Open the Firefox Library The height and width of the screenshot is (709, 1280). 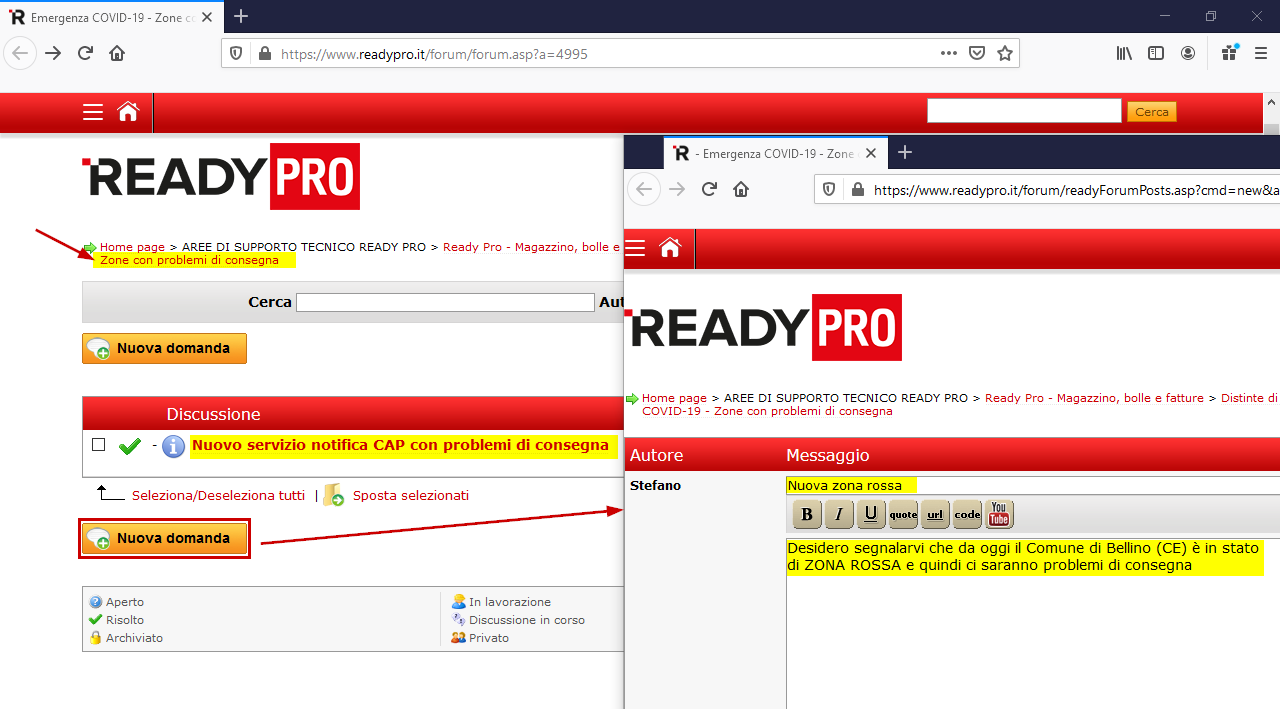[1125, 53]
